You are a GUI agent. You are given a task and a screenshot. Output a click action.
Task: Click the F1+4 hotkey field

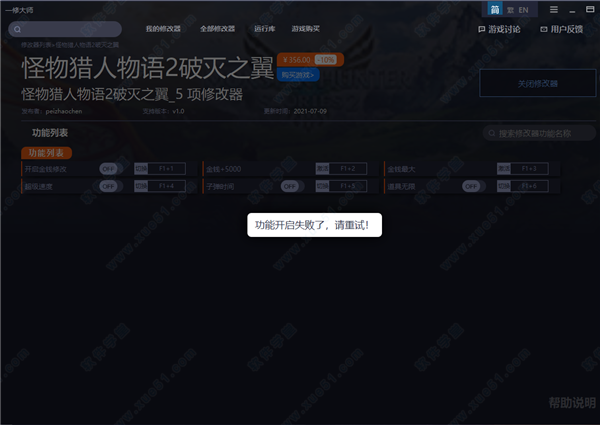166,186
